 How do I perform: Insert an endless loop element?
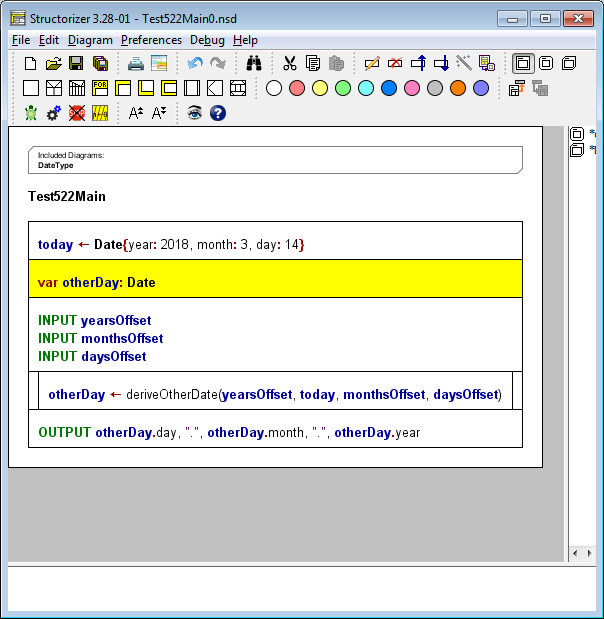point(169,88)
